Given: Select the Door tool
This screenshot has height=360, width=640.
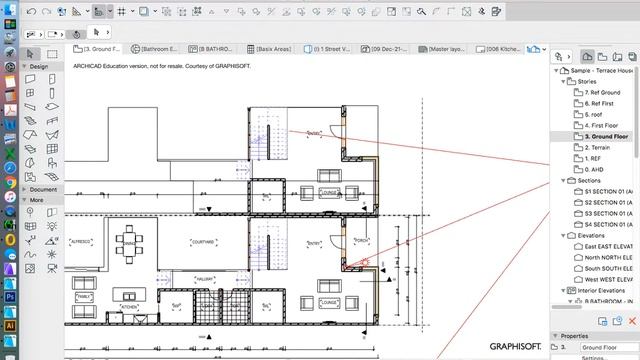Looking at the screenshot, I should [x=52, y=79].
